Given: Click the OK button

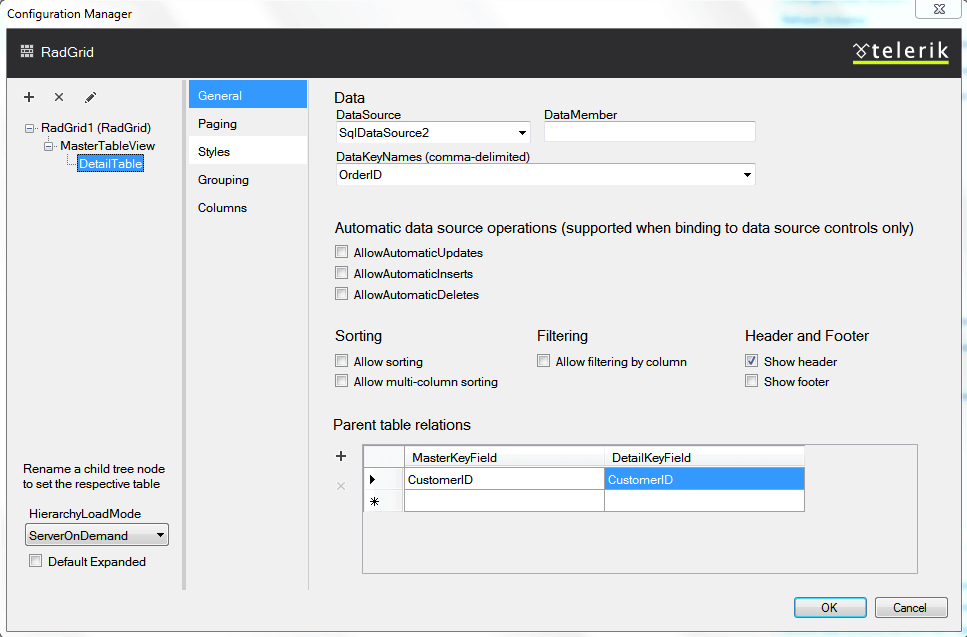Looking at the screenshot, I should 829,607.
